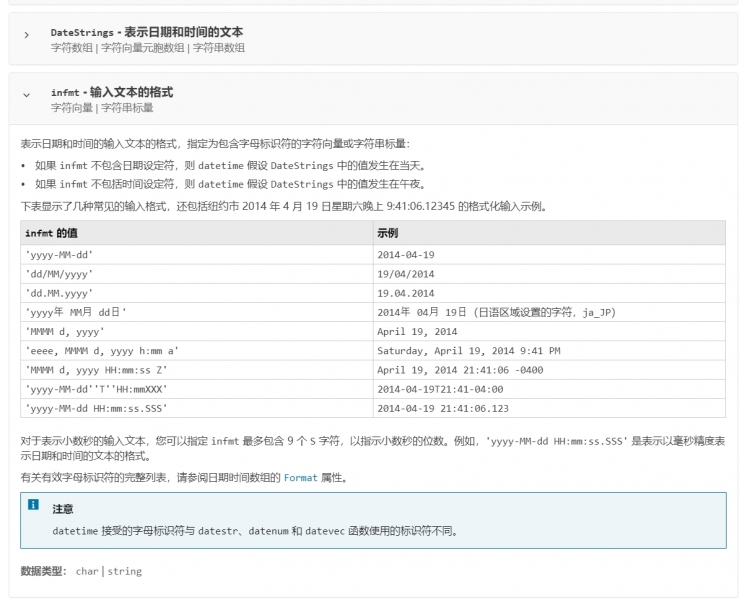
Task: Select the 'dd/MM/yyyy' format cell
Action: coord(59,273)
